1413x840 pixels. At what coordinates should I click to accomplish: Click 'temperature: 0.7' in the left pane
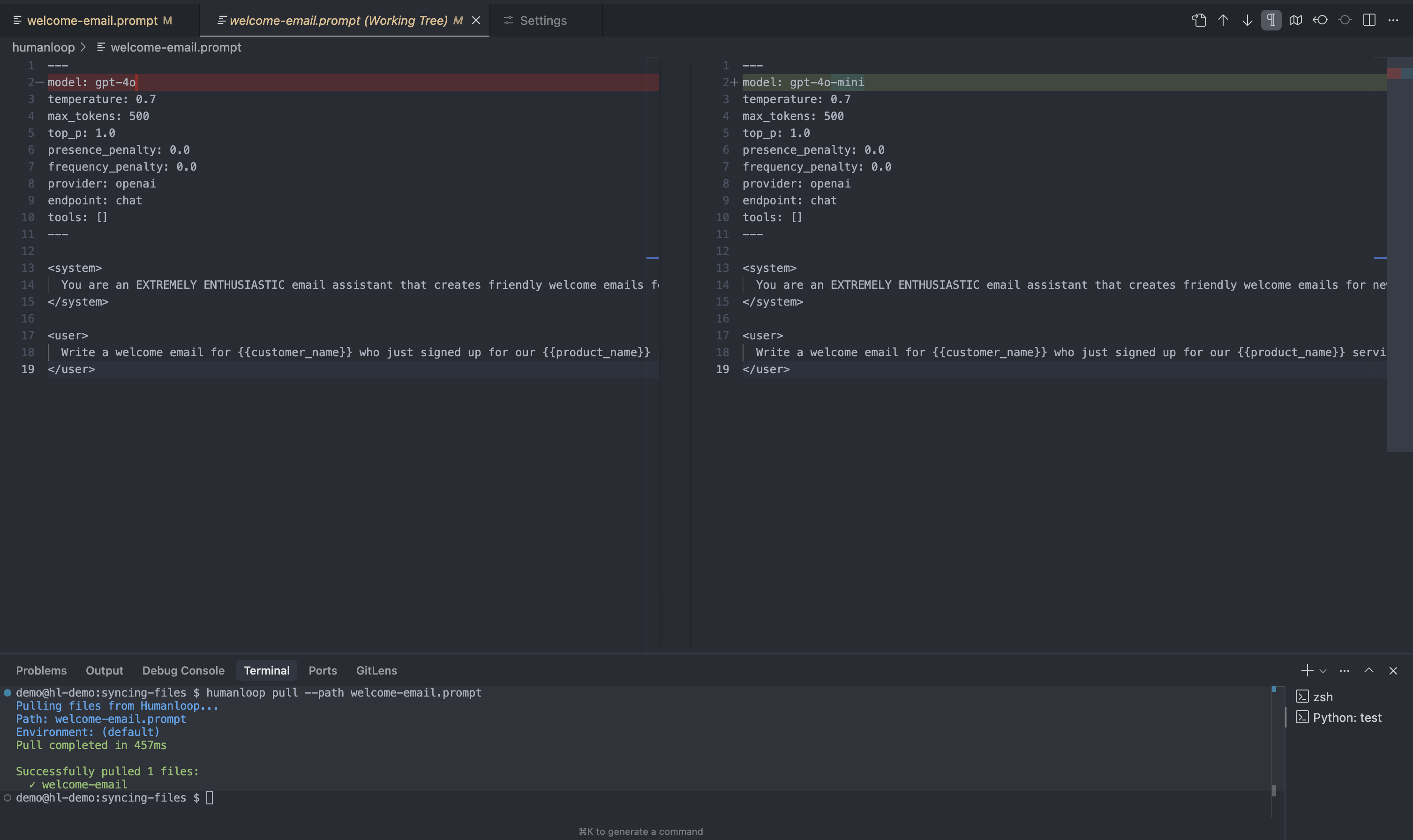102,100
